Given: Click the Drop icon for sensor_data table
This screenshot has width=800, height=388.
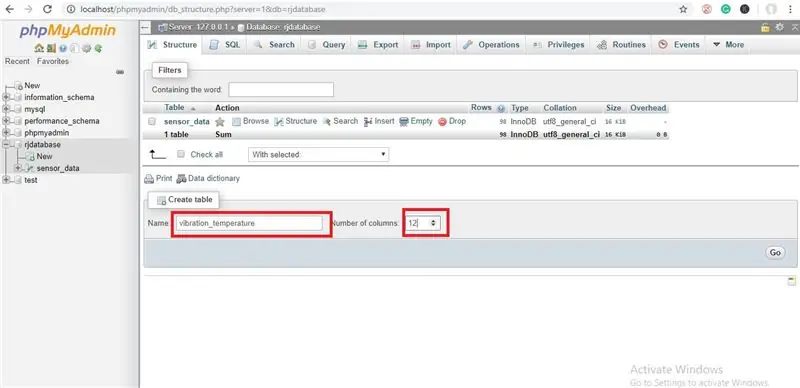Looking at the screenshot, I should pyautogui.click(x=442, y=122).
